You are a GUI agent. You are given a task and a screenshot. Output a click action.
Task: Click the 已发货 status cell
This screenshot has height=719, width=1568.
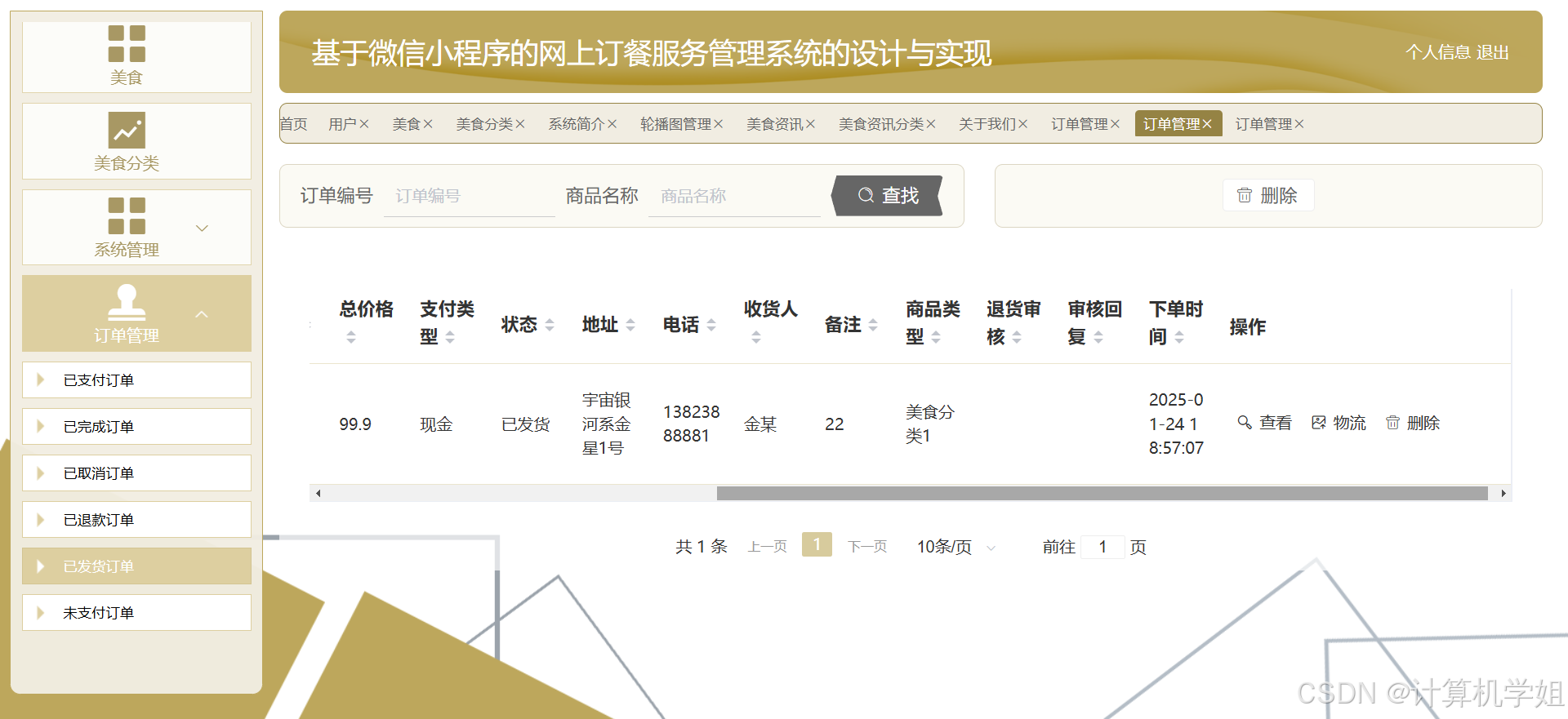click(x=526, y=424)
